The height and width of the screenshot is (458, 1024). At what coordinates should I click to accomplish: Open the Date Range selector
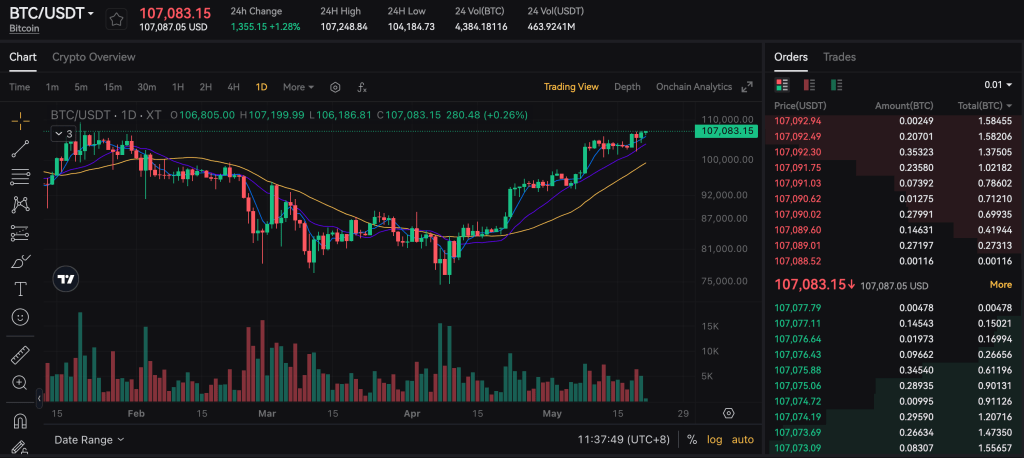click(89, 439)
